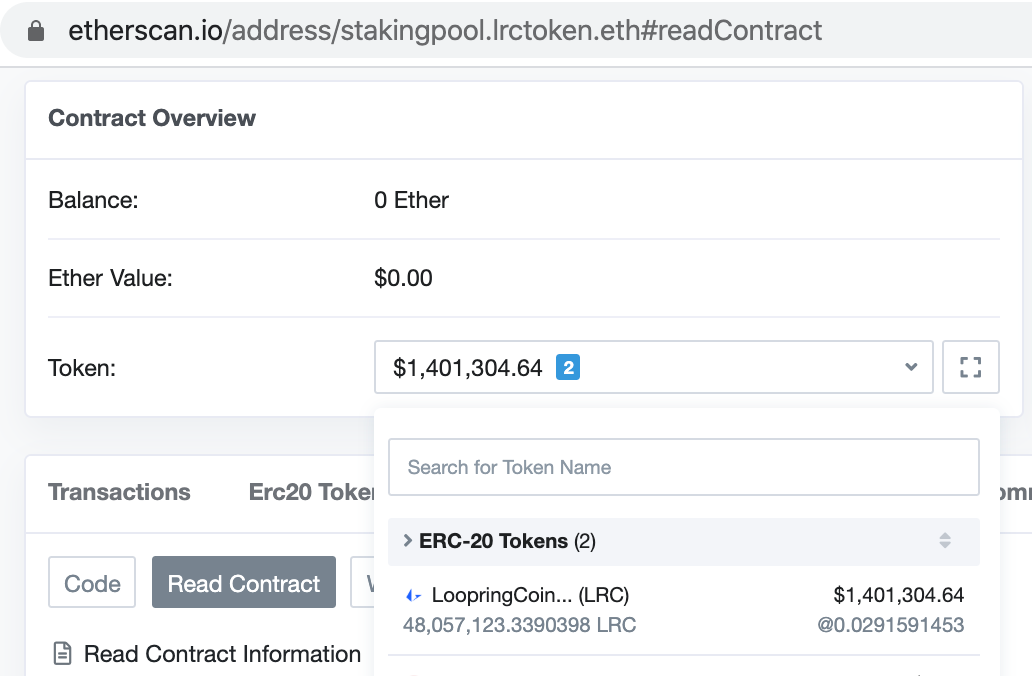The width and height of the screenshot is (1032, 676).
Task: Open the LoopringCoin (LRC) token link
Action: tap(530, 596)
